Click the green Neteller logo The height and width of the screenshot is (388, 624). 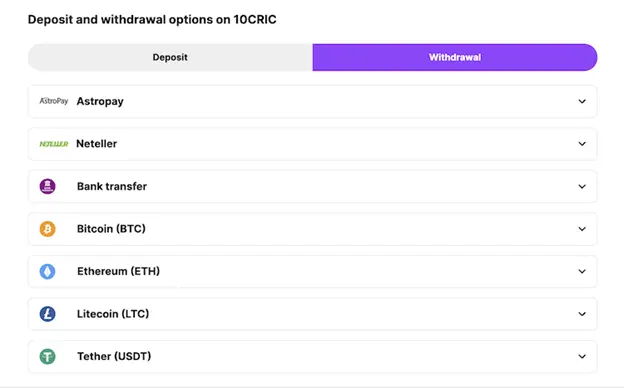click(x=54, y=144)
